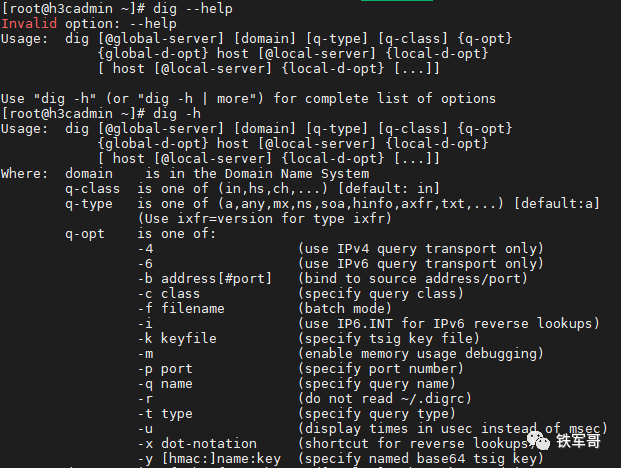The image size is (621, 468).
Task: Click the "[default:a]" text
Action: 556,204
